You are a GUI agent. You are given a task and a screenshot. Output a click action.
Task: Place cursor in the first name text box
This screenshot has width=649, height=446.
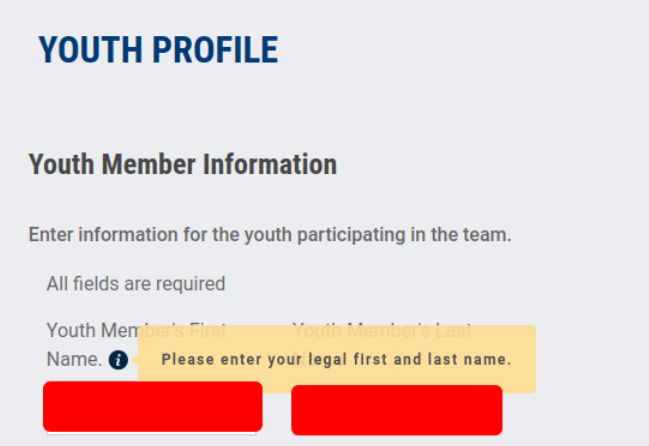(152, 407)
